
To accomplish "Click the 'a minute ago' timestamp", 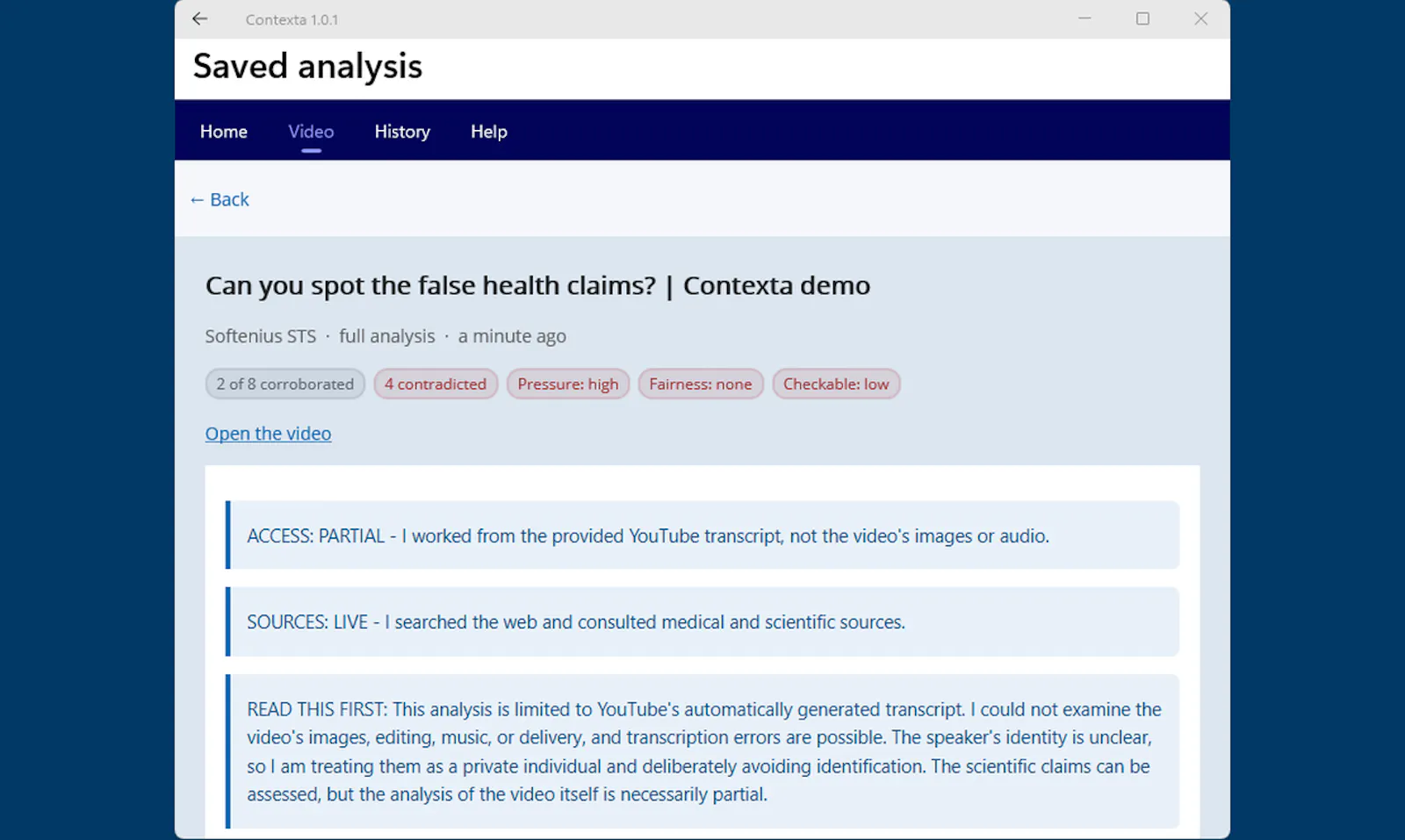I will (512, 336).
